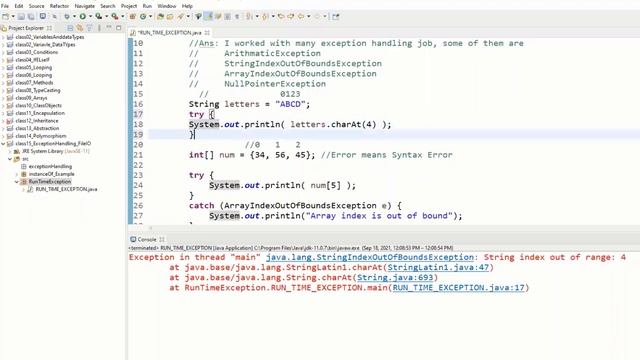Click code text letters.charAt(4) on line 18
Viewport: 640px width, 360px height.
click(333, 124)
